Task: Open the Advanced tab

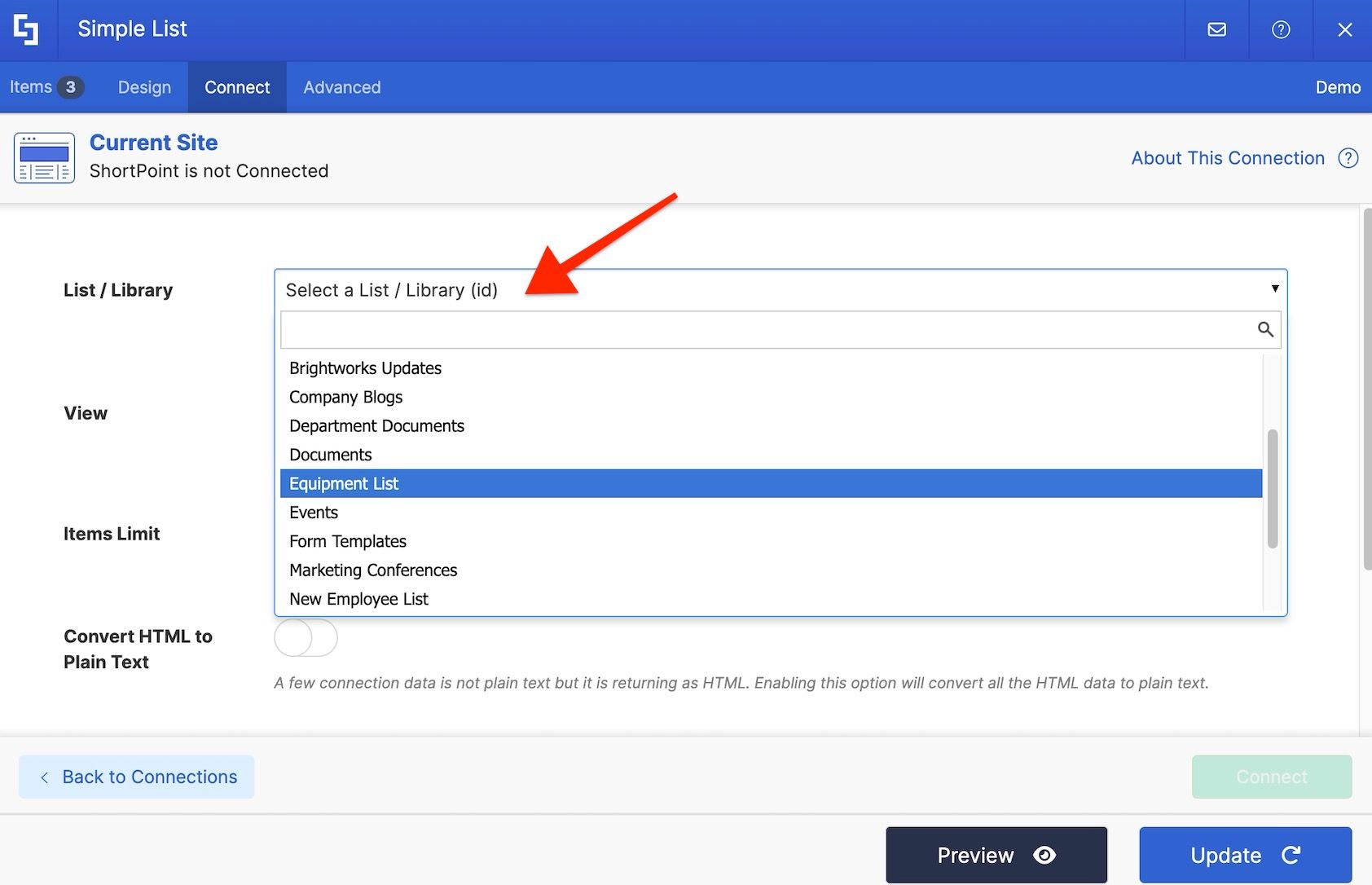Action: (342, 87)
